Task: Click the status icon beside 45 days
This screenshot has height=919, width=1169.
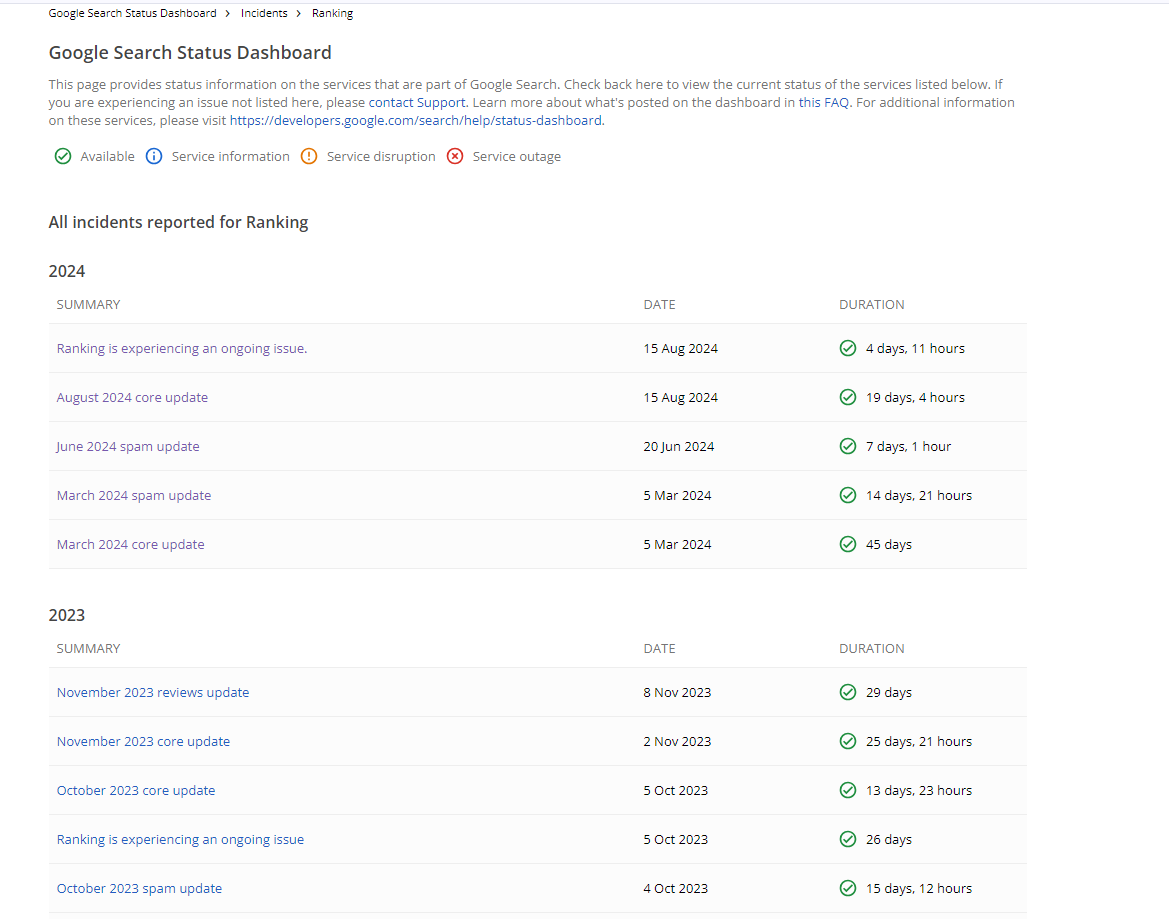Action: point(848,544)
